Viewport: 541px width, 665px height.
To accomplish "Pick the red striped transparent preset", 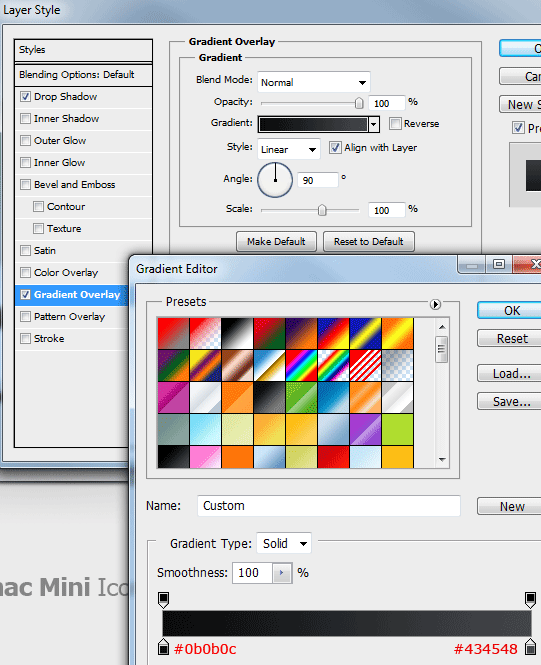I will (365, 365).
